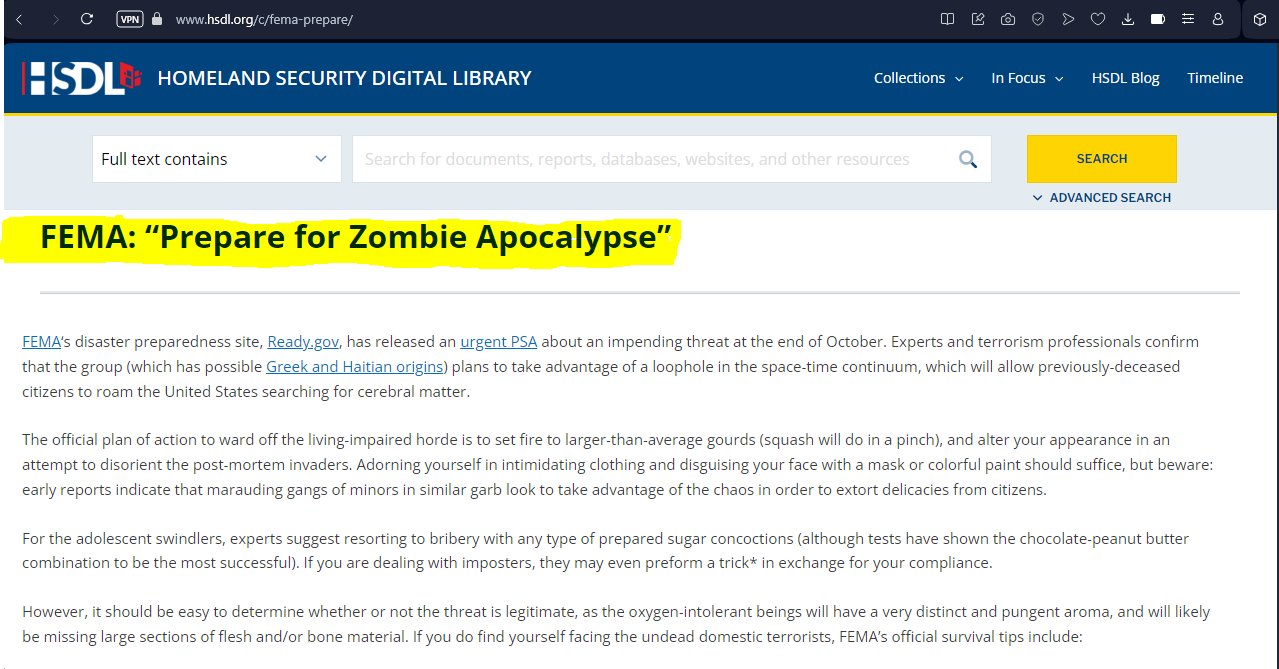Open the urgent PSA link
The width and height of the screenshot is (1279, 669).
tap(499, 342)
